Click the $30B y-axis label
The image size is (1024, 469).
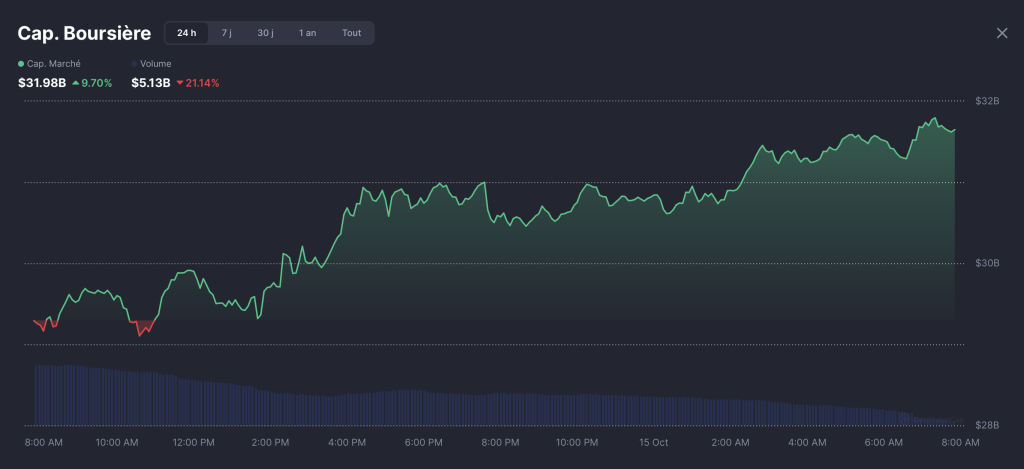click(986, 263)
